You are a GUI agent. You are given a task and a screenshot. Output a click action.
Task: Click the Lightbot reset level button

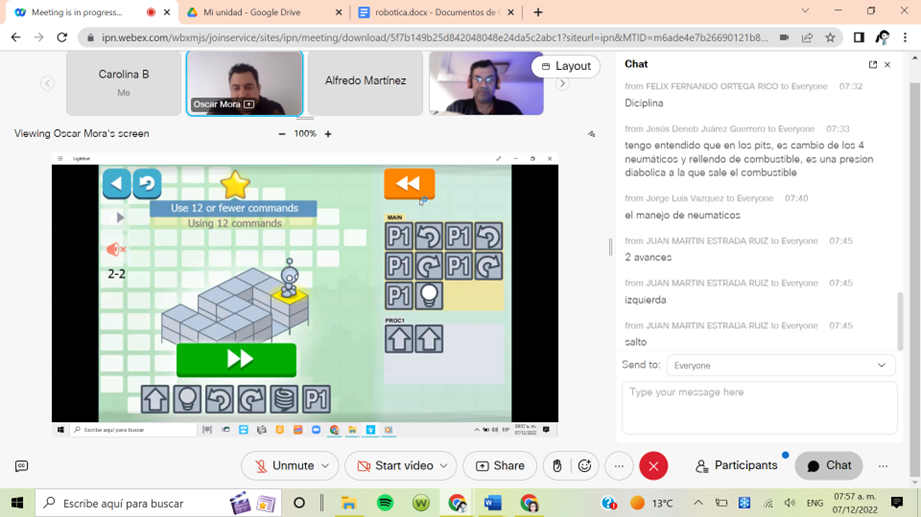tap(147, 184)
